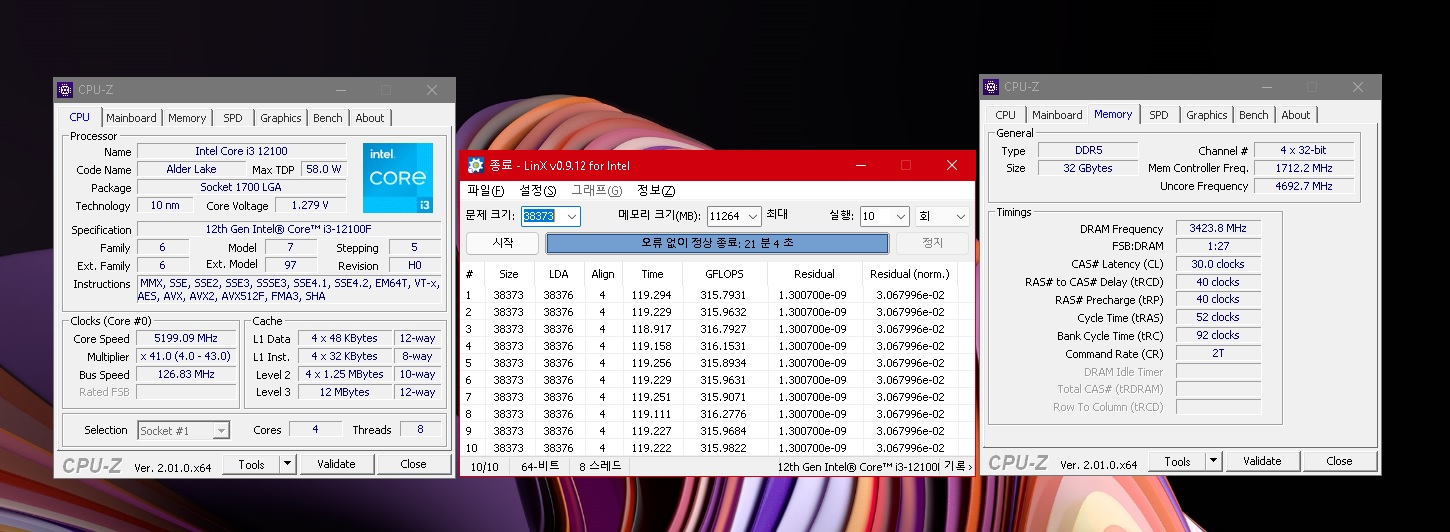Open Mainboard tab in right CPU-Z window

coord(1058,115)
